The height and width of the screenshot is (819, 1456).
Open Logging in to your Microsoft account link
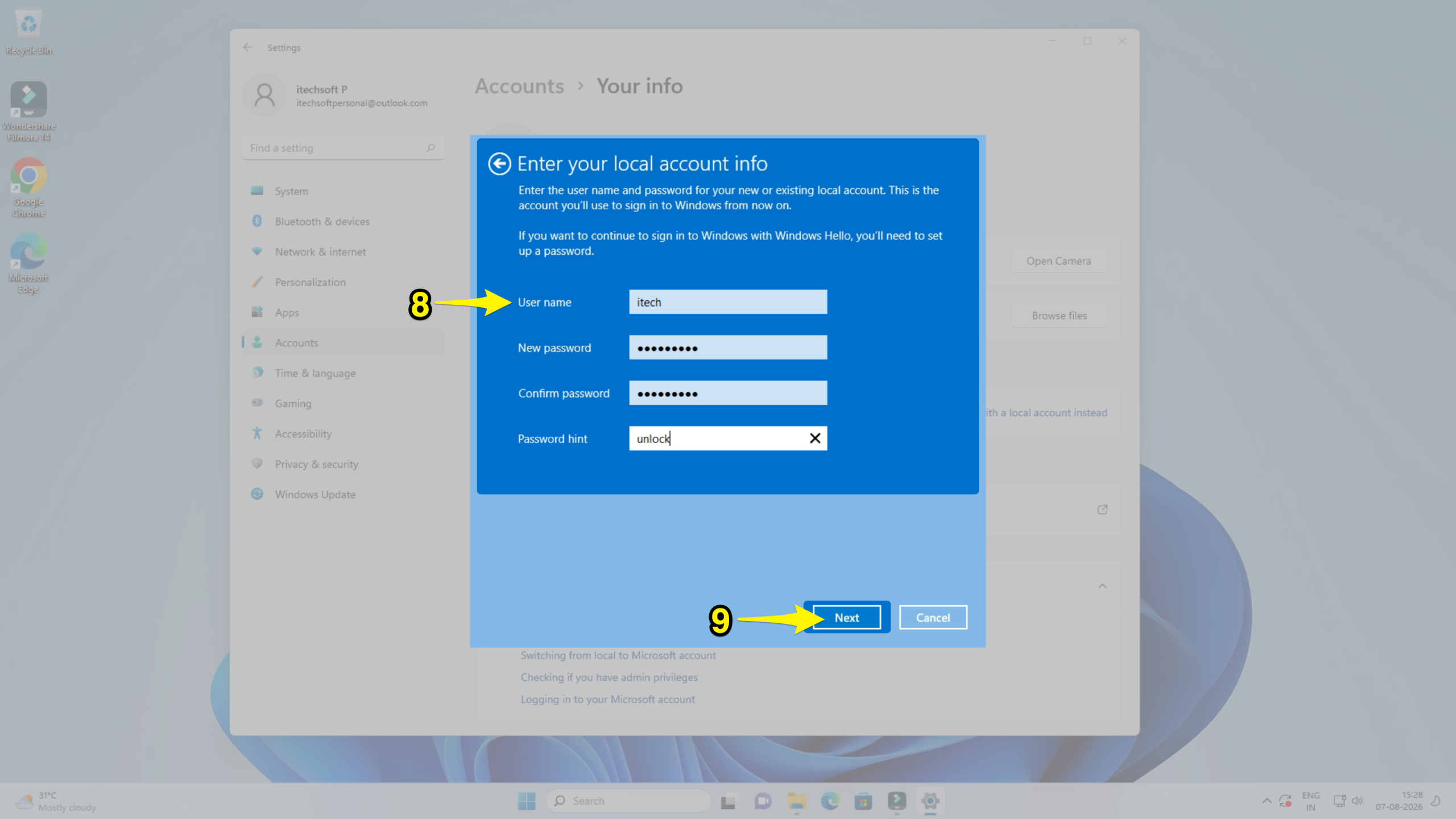coord(607,700)
